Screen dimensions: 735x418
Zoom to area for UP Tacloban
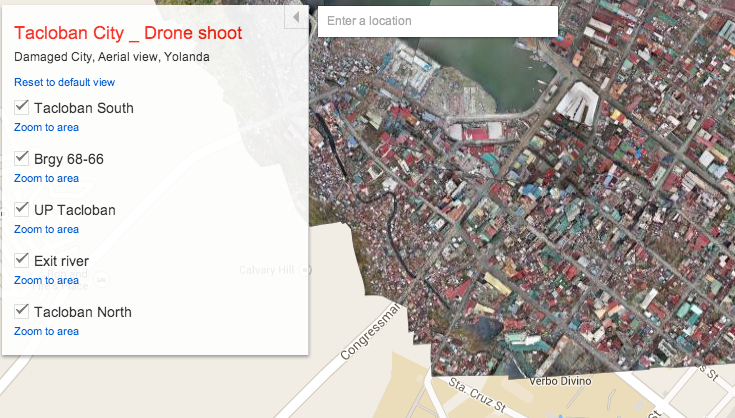coord(46,229)
